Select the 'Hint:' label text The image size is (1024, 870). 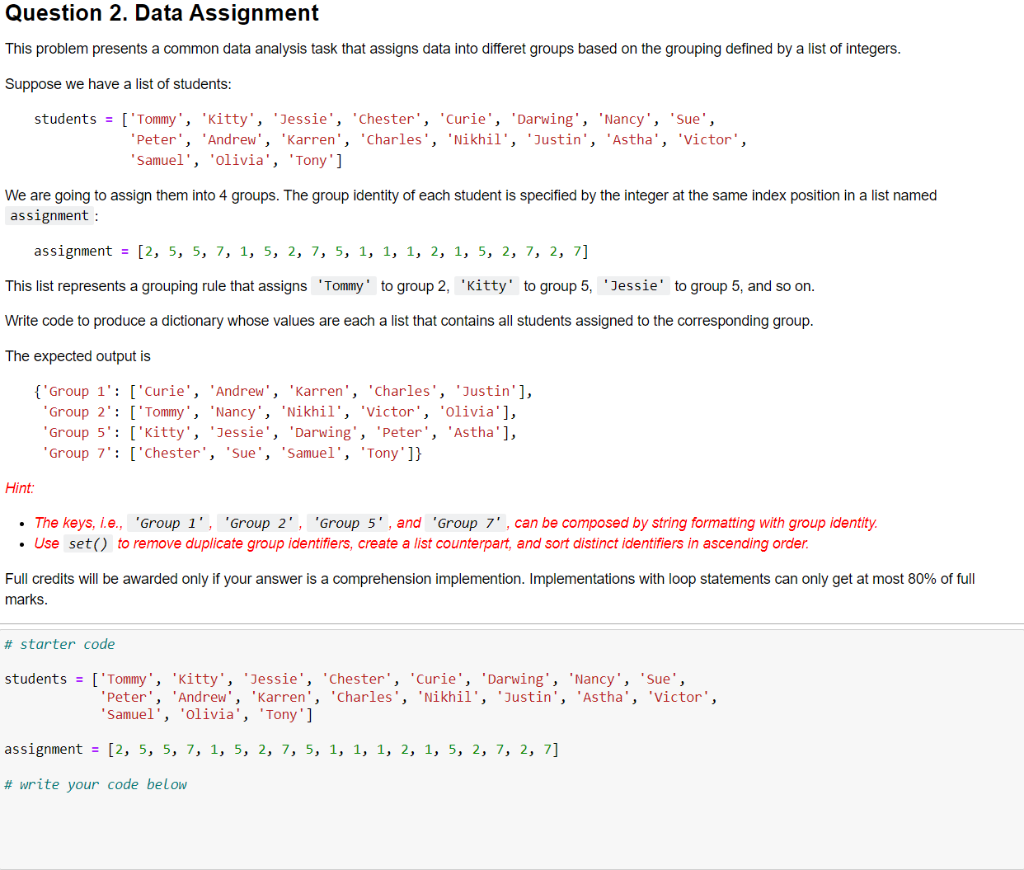[17, 487]
